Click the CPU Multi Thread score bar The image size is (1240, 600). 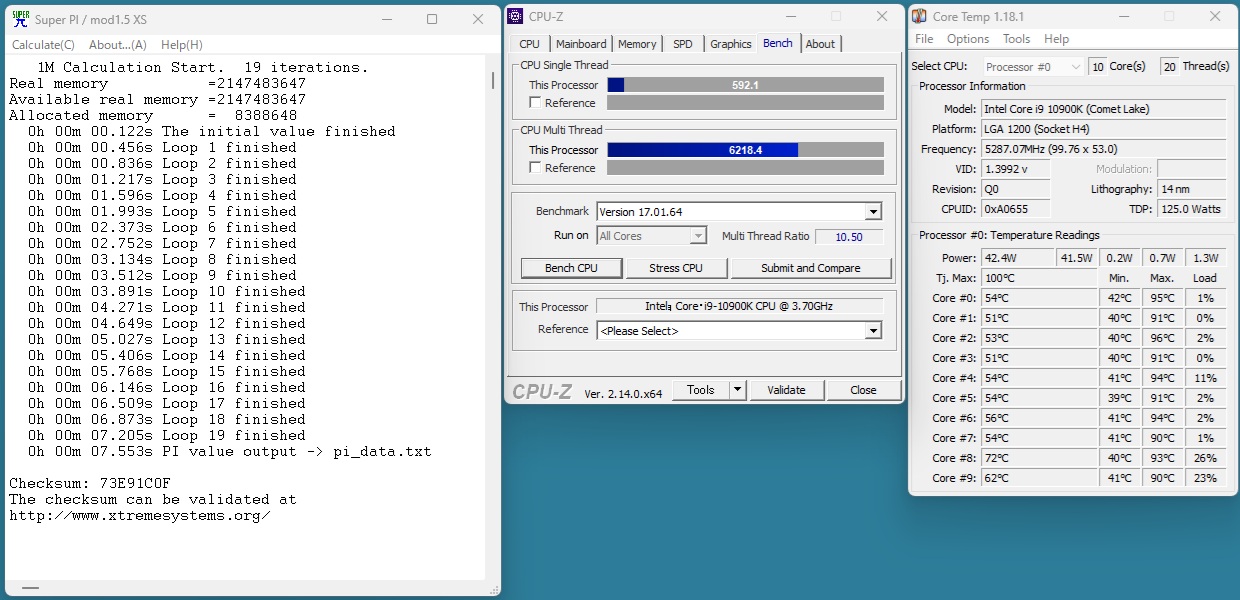pyautogui.click(x=745, y=150)
